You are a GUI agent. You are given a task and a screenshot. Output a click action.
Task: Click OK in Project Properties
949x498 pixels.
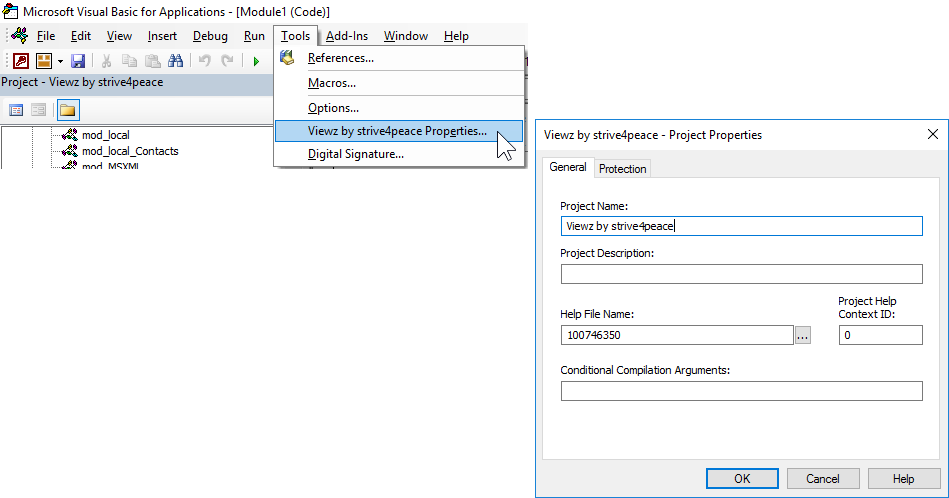742,479
